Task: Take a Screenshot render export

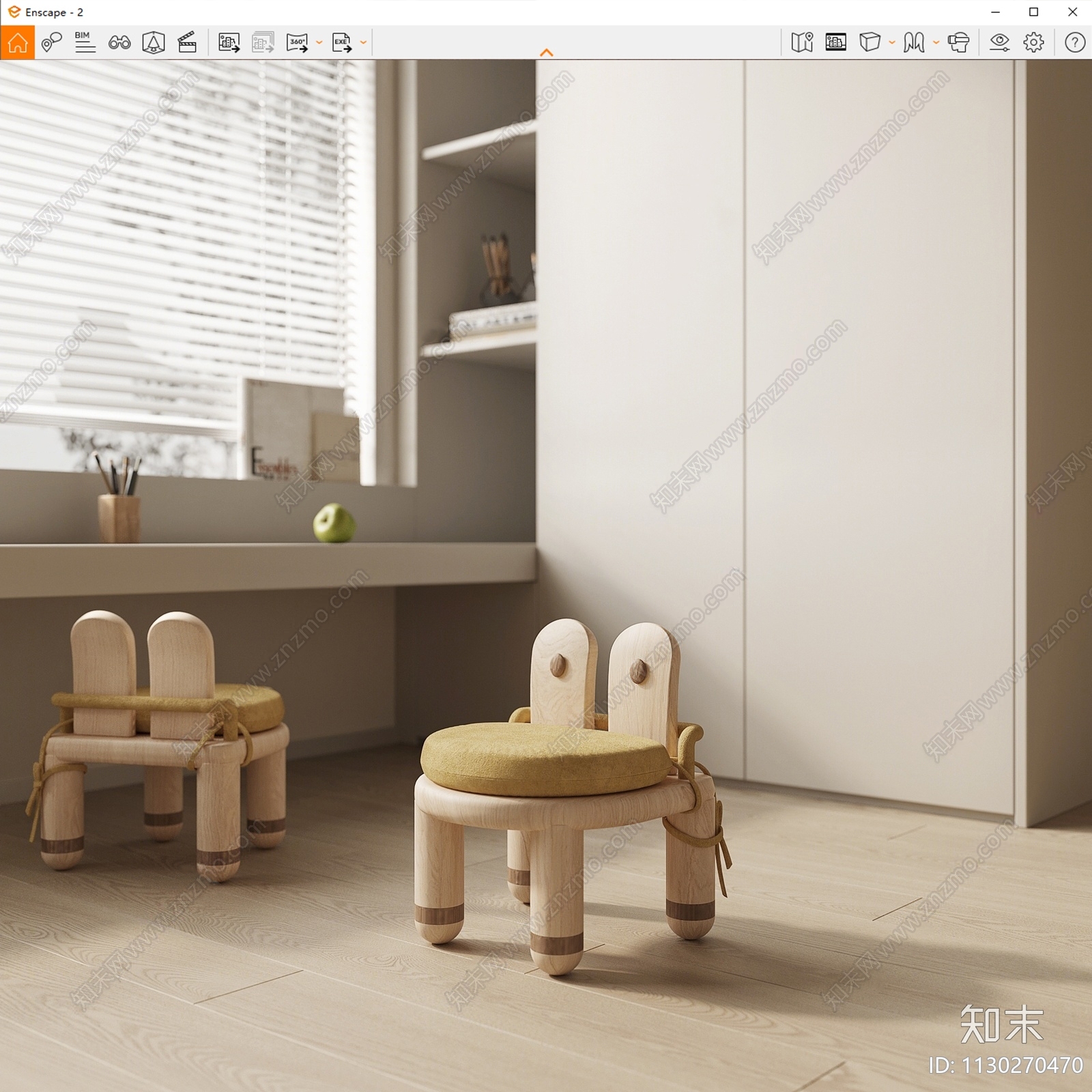Action: tap(229, 42)
